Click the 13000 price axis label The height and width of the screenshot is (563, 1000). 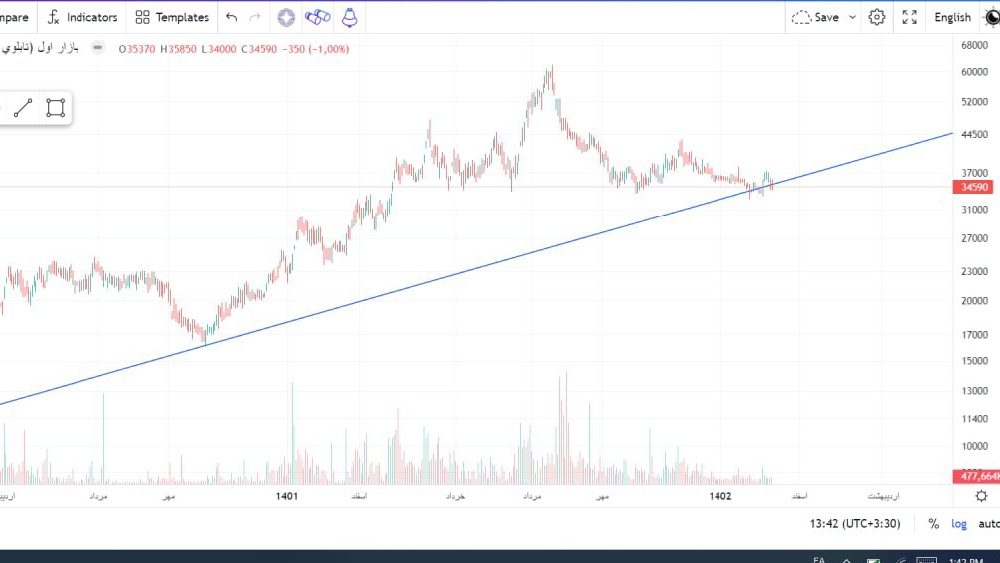pos(974,391)
